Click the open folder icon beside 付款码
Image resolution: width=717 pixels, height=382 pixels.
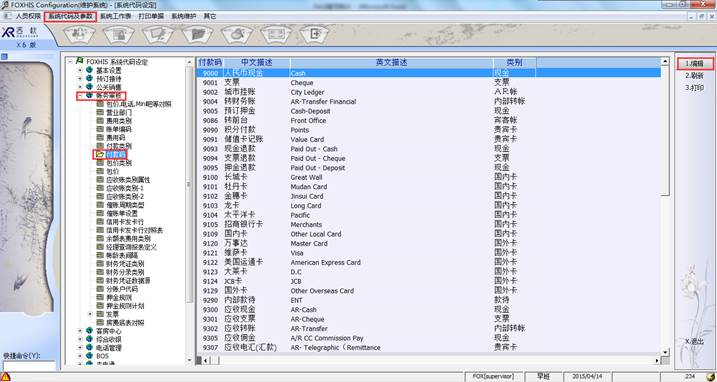(100, 155)
